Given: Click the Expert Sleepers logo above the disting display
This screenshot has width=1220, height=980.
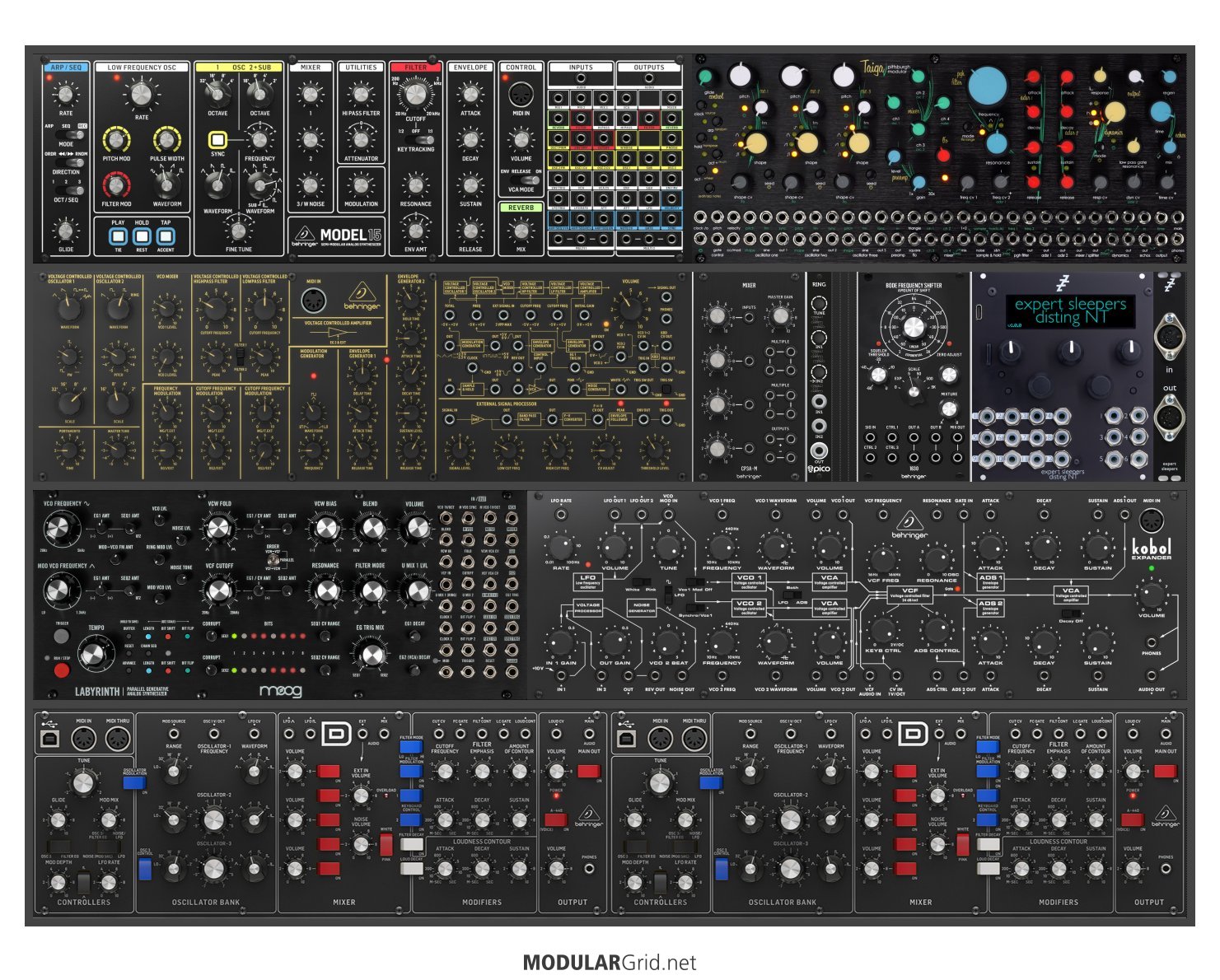Looking at the screenshot, I should point(1063,283).
